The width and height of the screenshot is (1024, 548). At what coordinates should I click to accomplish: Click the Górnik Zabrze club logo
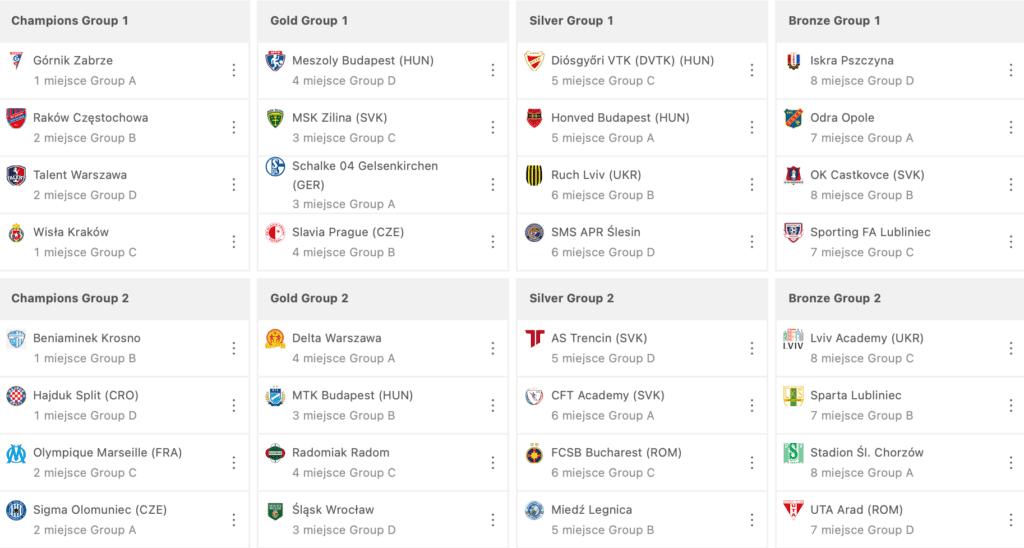pos(16,61)
